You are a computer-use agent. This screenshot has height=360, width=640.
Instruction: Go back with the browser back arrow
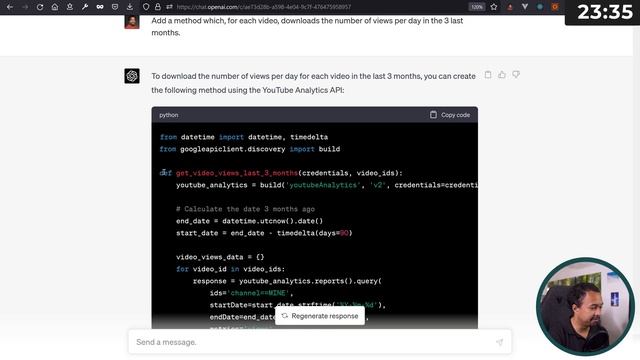tap(10, 7)
